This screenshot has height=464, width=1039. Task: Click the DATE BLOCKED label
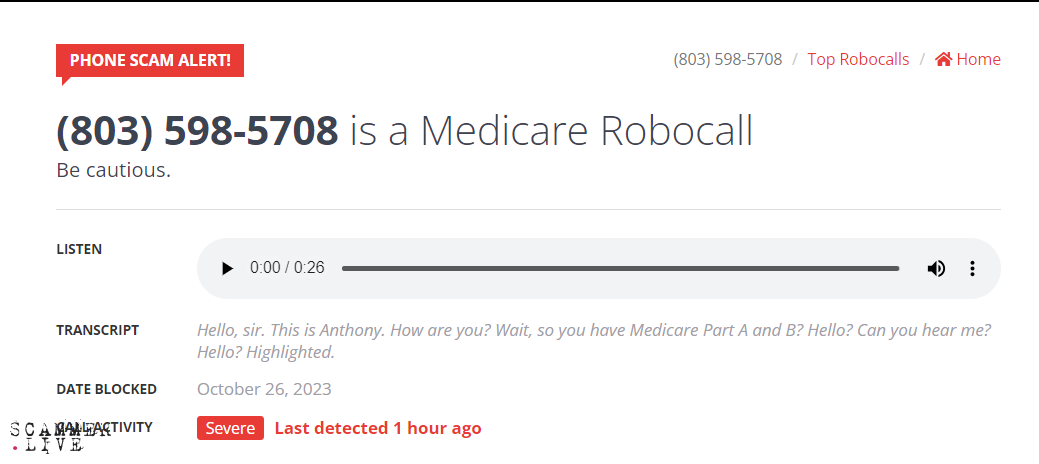[x=106, y=388]
